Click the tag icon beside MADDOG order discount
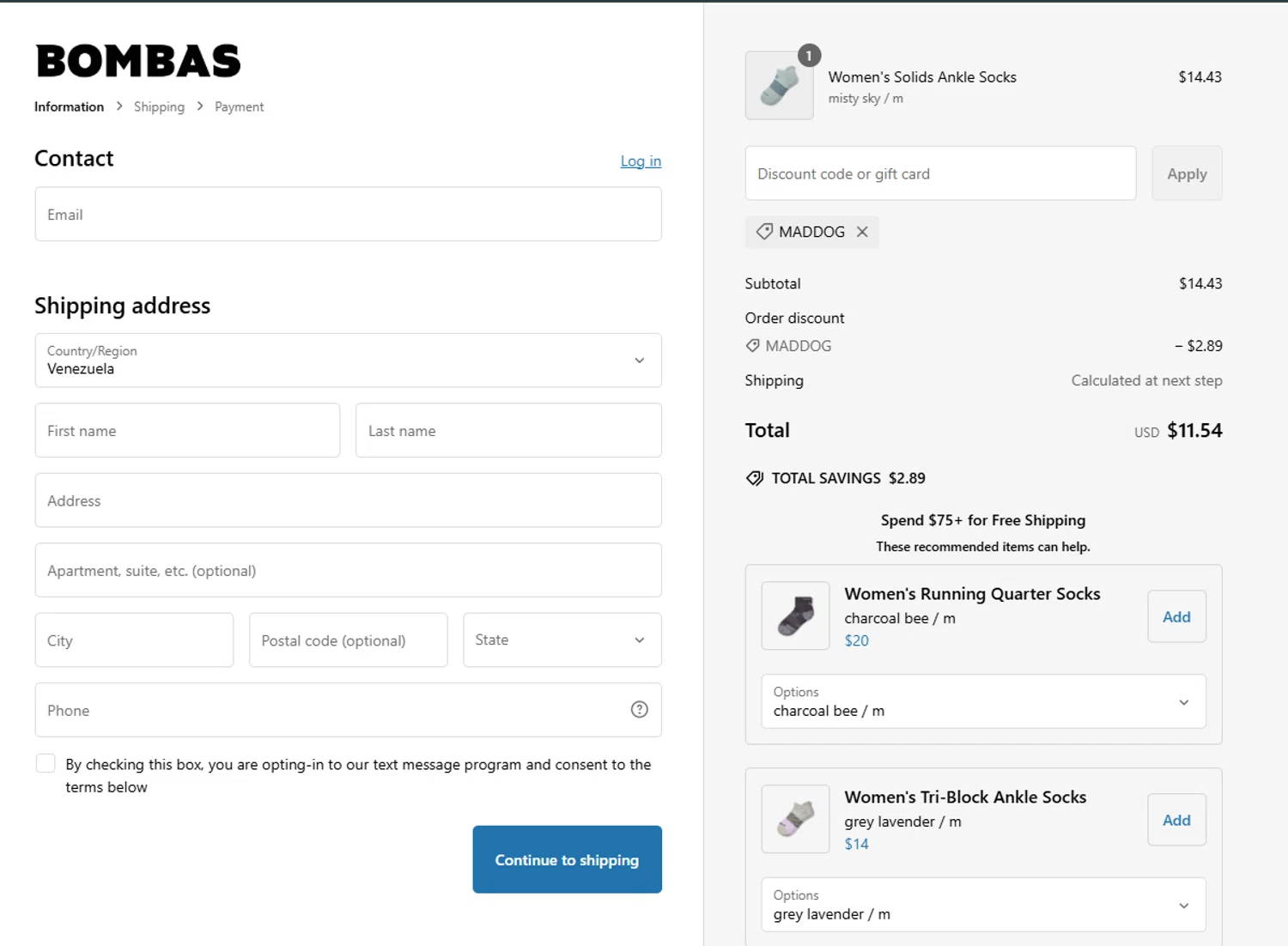The width and height of the screenshot is (1288, 946). 752,345
